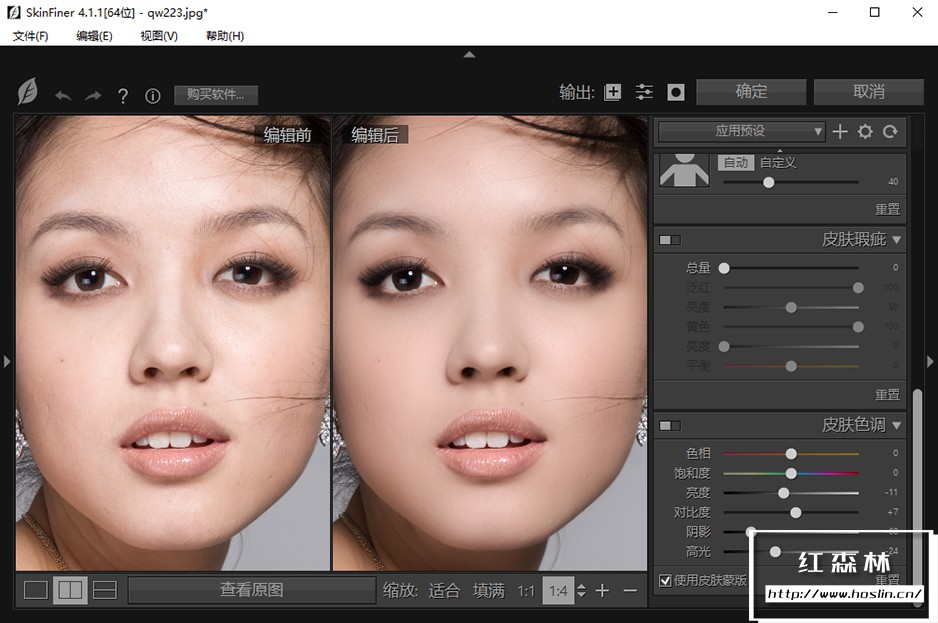Viewport: 938px width, 623px height.
Task: Toggle the 皮肤色调 section on/off switch
Action: click(x=669, y=426)
